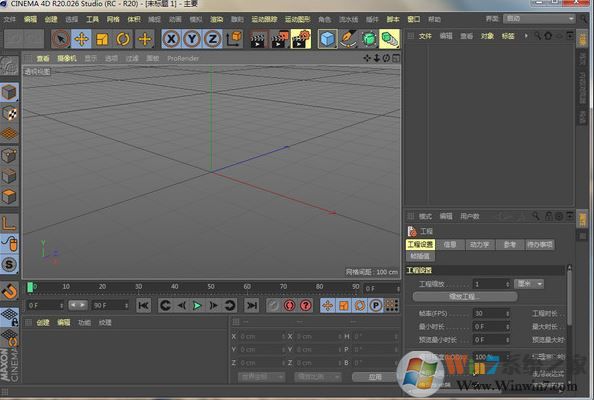594x400 pixels.
Task: Open the 创建 menu in main menu bar
Action: [x=51, y=19]
